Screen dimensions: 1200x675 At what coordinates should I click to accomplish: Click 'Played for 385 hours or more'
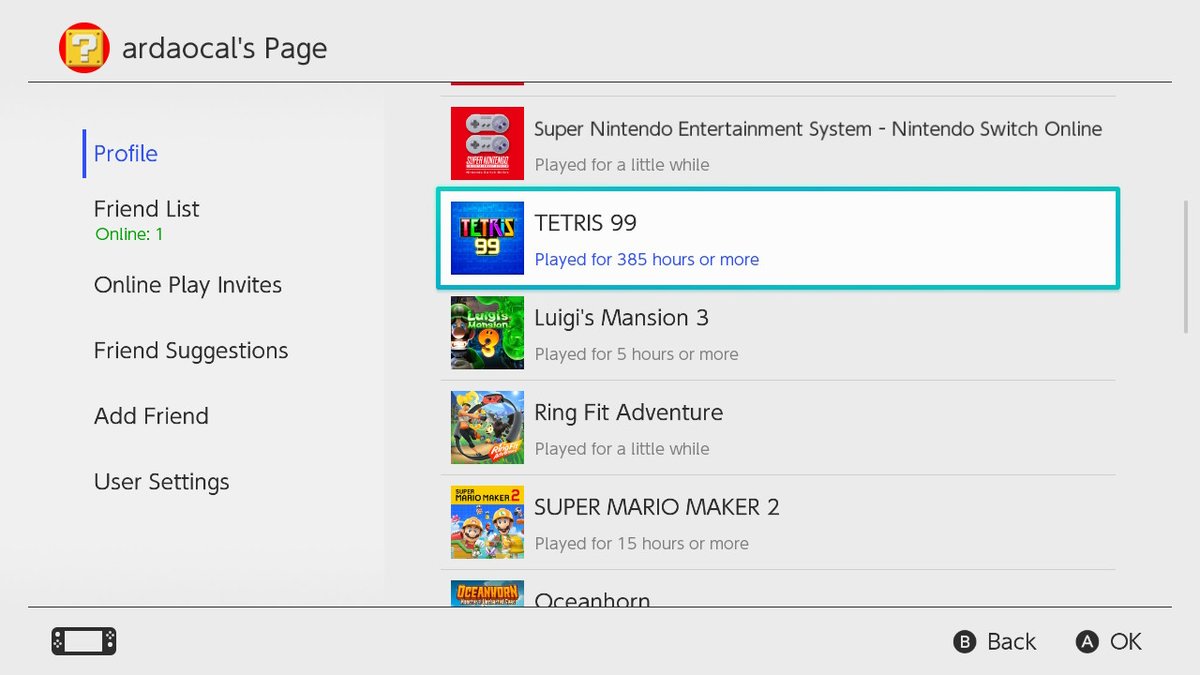647,260
